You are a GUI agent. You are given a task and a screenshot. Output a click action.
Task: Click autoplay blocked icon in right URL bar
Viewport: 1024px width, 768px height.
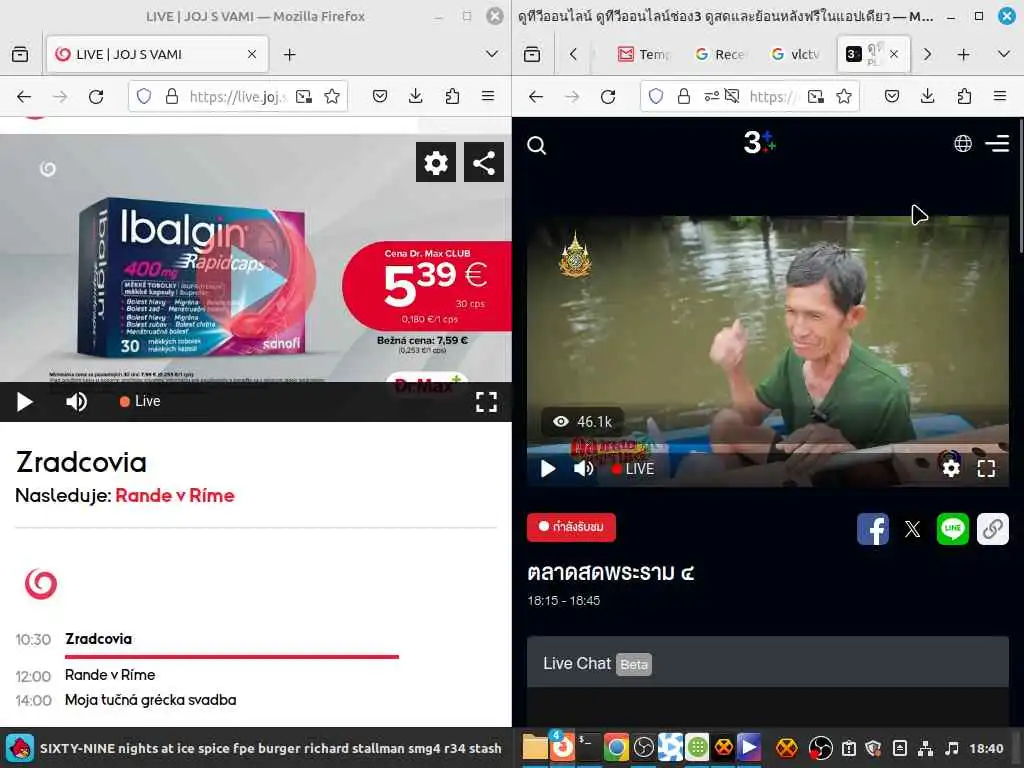(732, 97)
